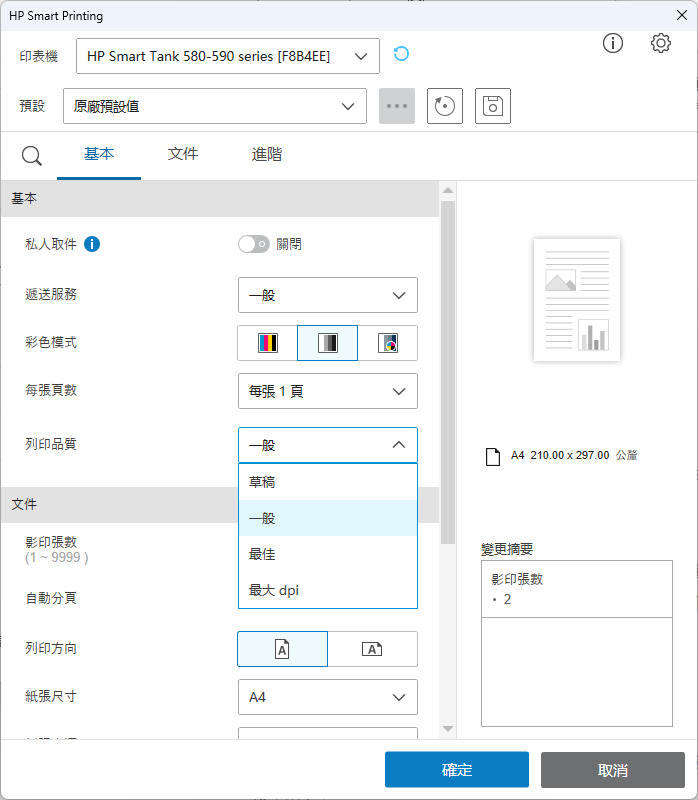Click the page preview thumbnail
698x800 pixels.
(577, 300)
